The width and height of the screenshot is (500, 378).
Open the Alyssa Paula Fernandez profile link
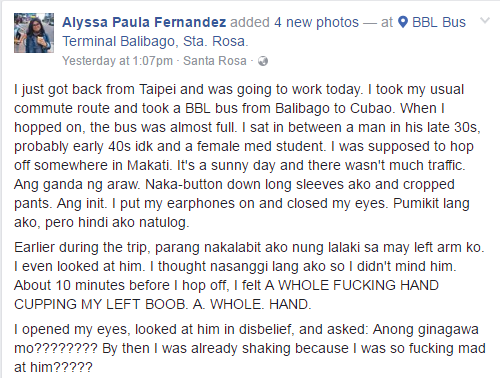[x=144, y=22]
